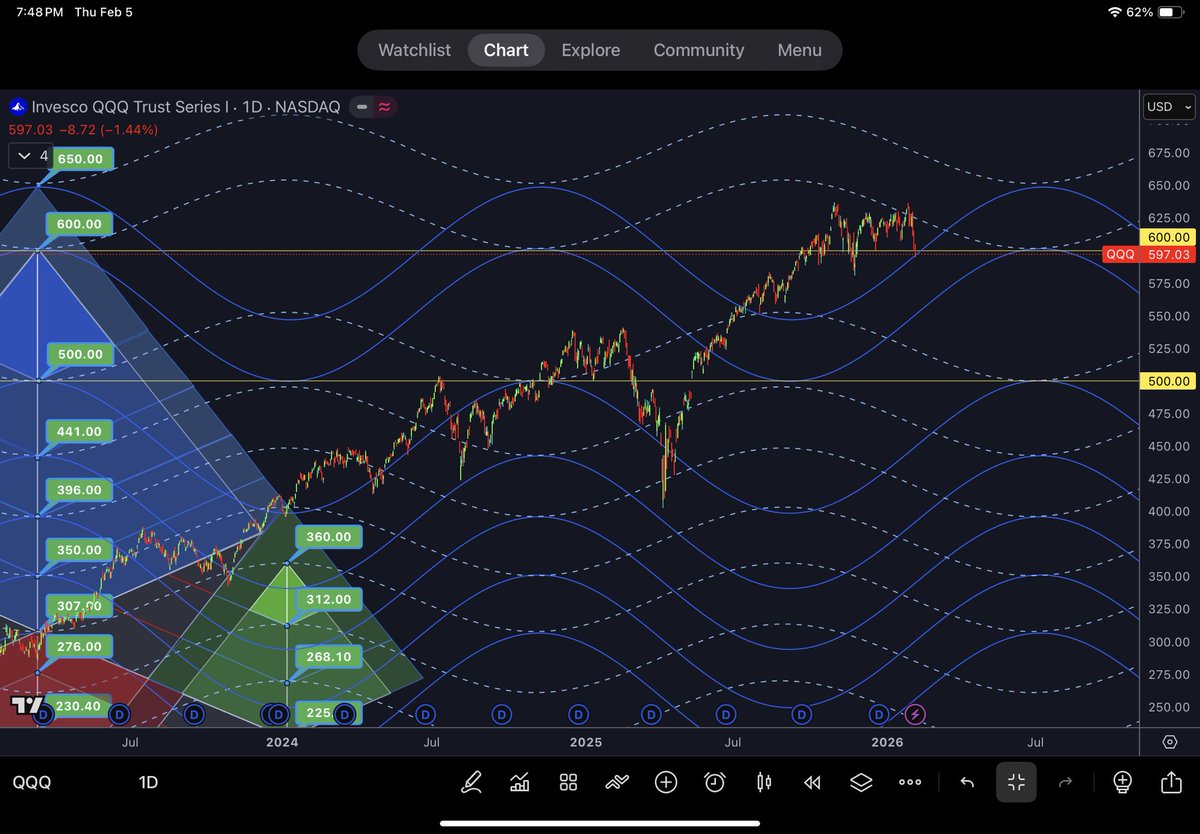Image resolution: width=1200 pixels, height=834 pixels.
Task: Tap the green 396.00 price tag
Action: tap(80, 491)
